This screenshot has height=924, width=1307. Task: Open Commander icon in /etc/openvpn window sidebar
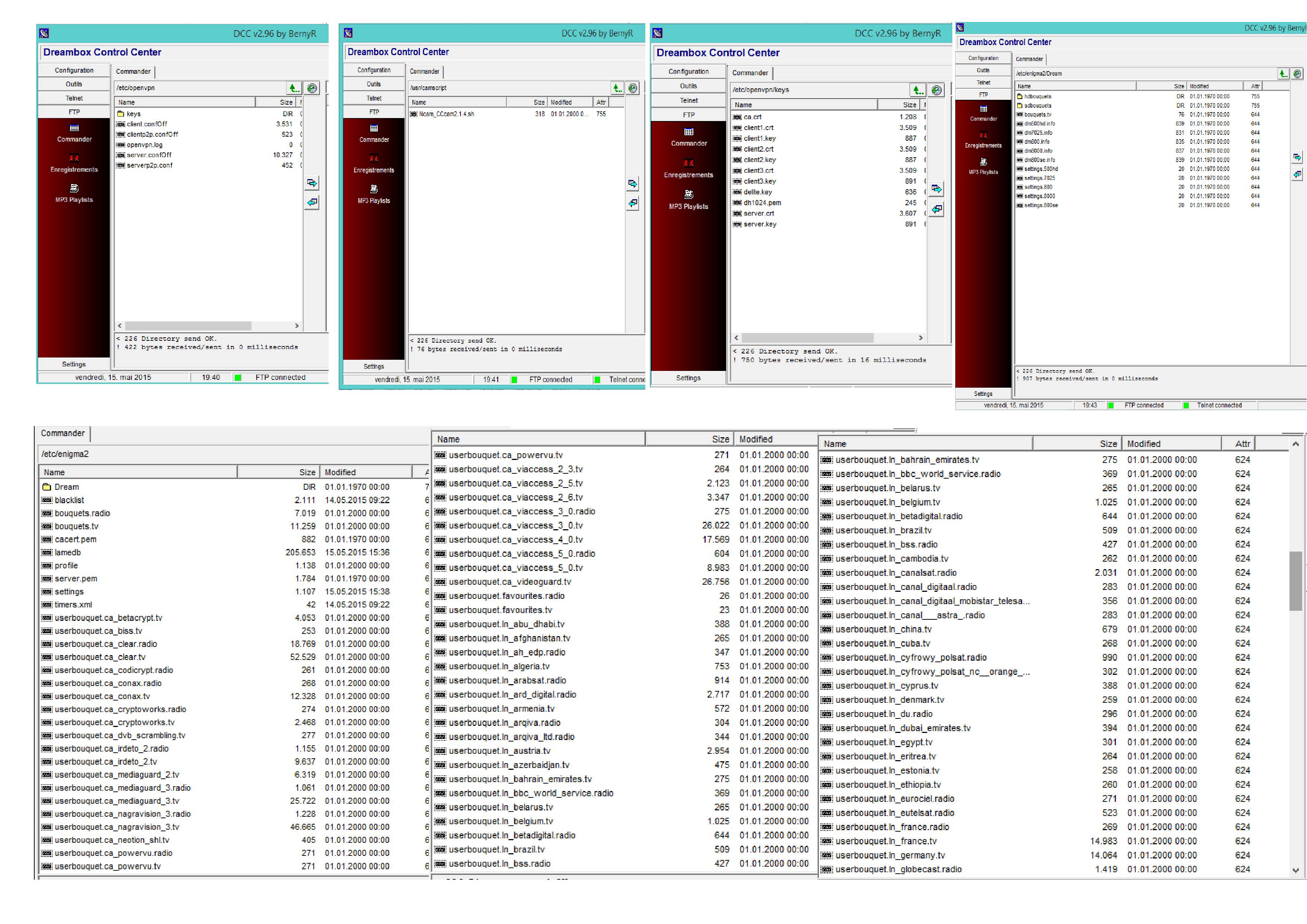(74, 133)
